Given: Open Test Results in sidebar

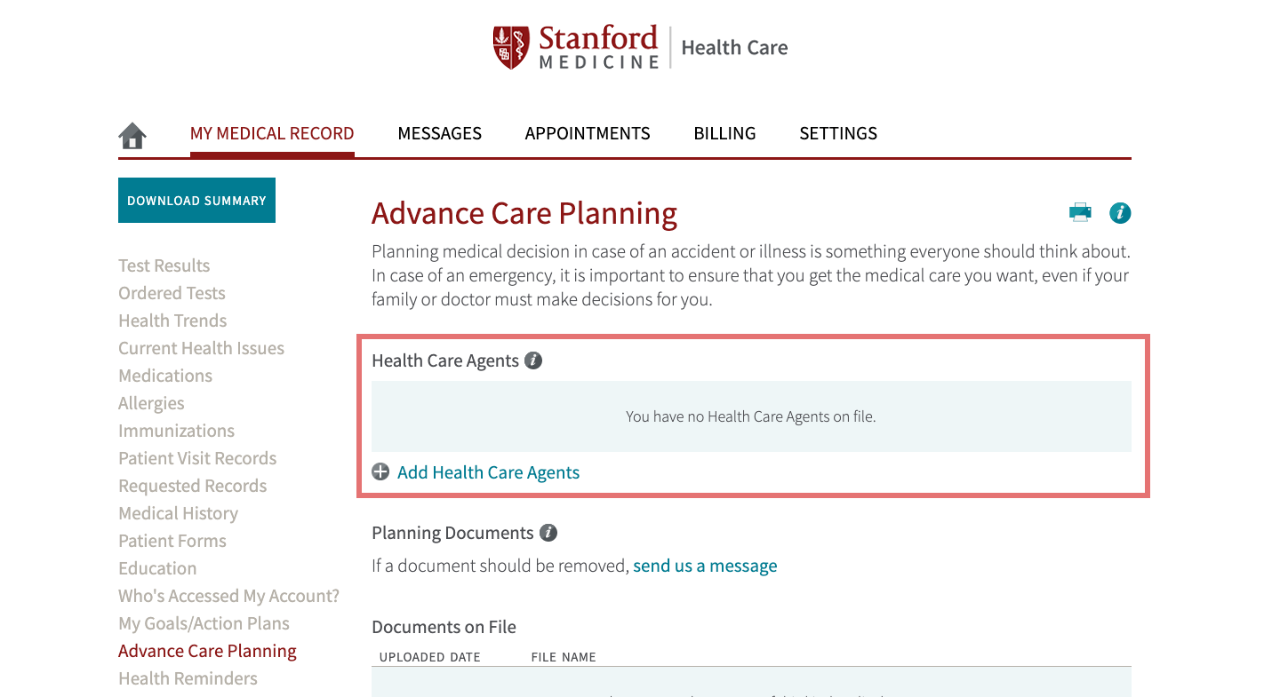Looking at the screenshot, I should pyautogui.click(x=164, y=265).
